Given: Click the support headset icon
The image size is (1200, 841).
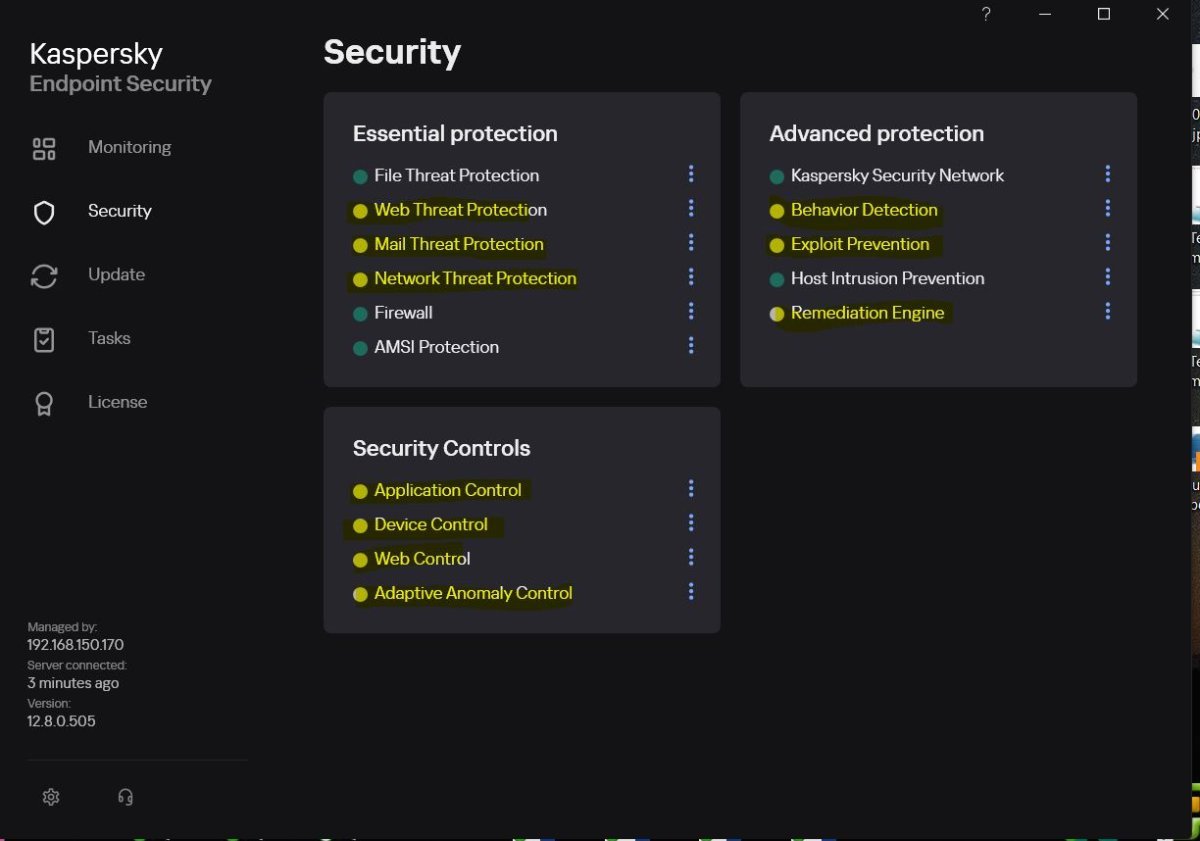Looking at the screenshot, I should 125,797.
